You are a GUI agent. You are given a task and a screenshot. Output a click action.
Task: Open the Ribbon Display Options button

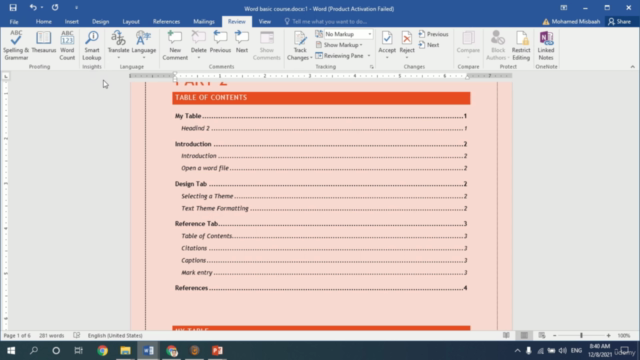pyautogui.click(x=564, y=8)
